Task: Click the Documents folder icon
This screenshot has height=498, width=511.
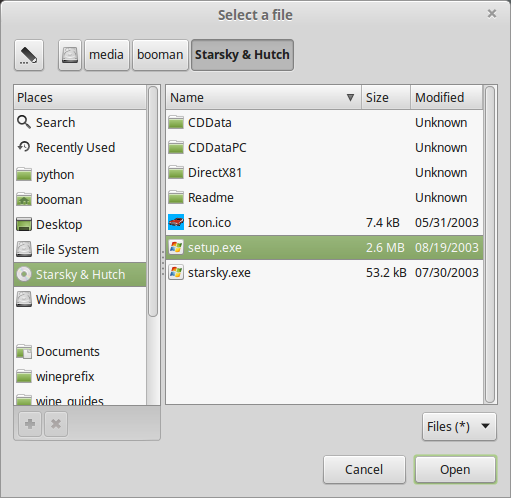Action: [x=24, y=352]
